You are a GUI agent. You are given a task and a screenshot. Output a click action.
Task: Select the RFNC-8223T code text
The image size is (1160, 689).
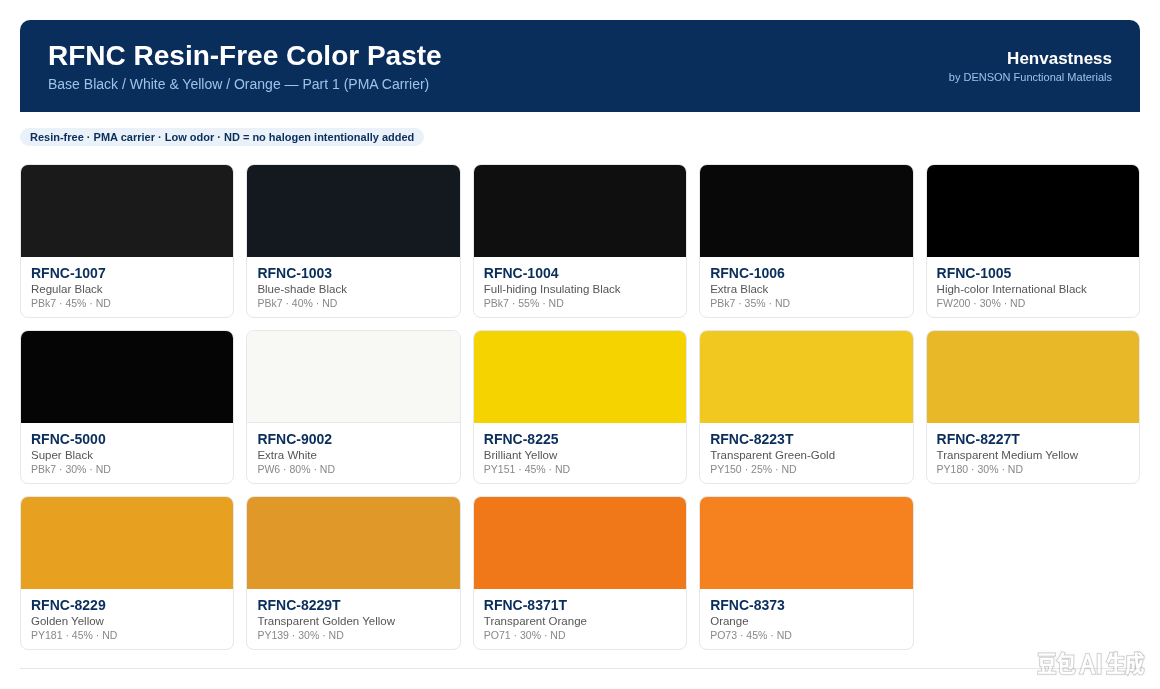point(752,439)
